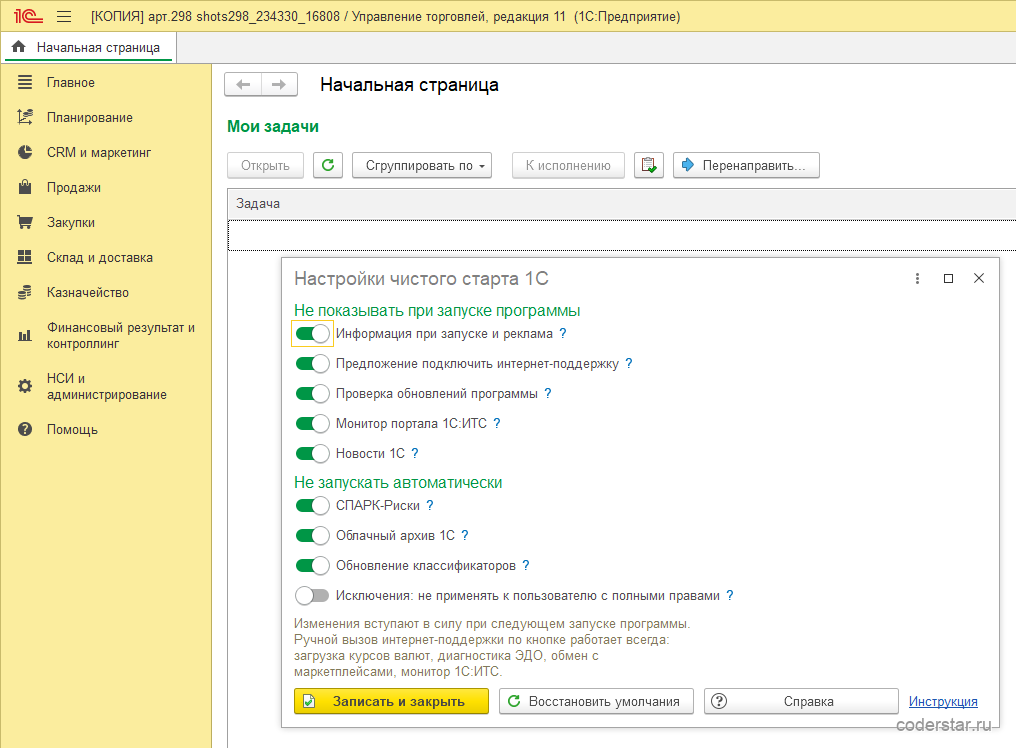1016x748 pixels.
Task: Toggle Облачный архив 1С switch
Action: (x=312, y=535)
